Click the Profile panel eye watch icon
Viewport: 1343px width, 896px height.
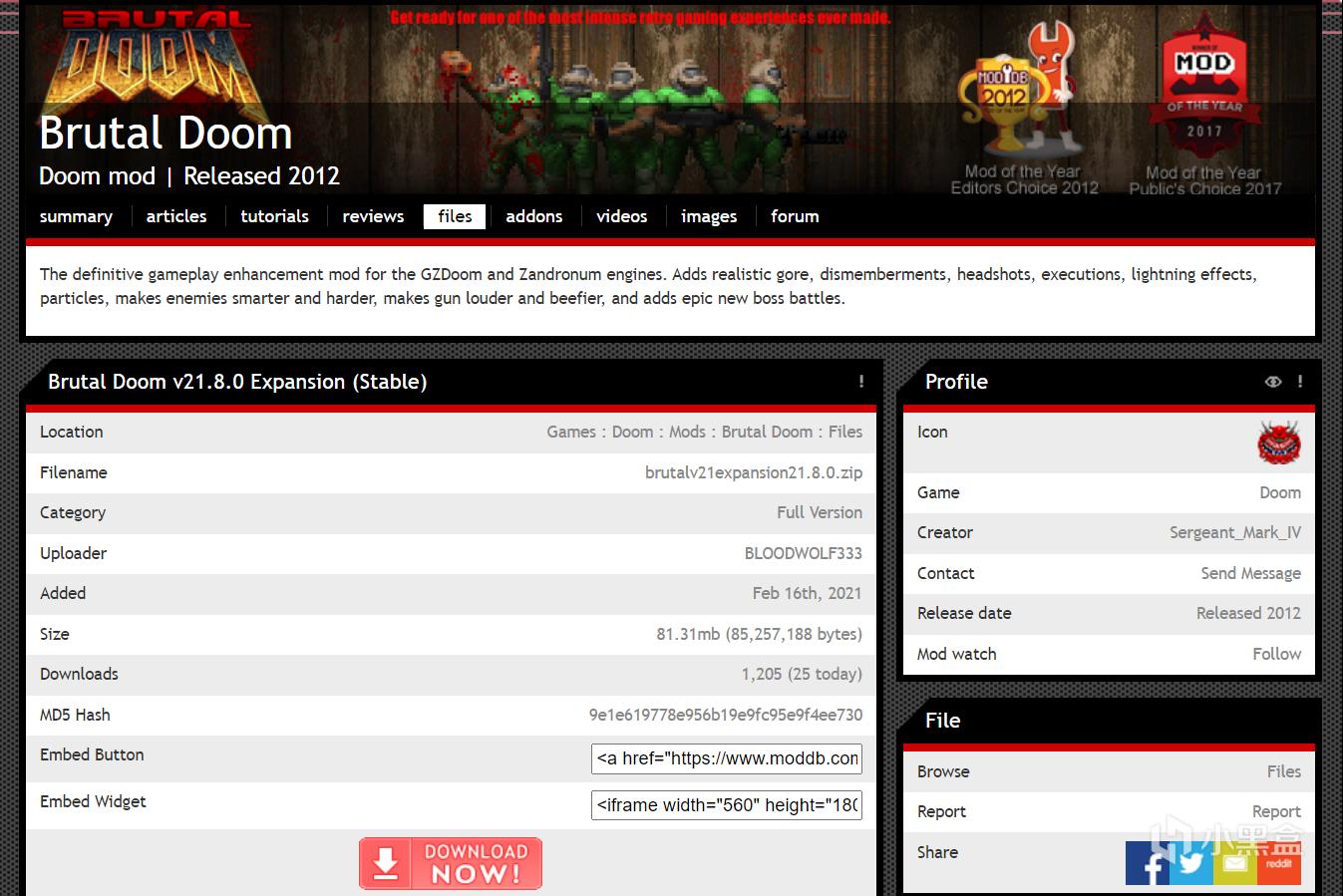(1273, 382)
